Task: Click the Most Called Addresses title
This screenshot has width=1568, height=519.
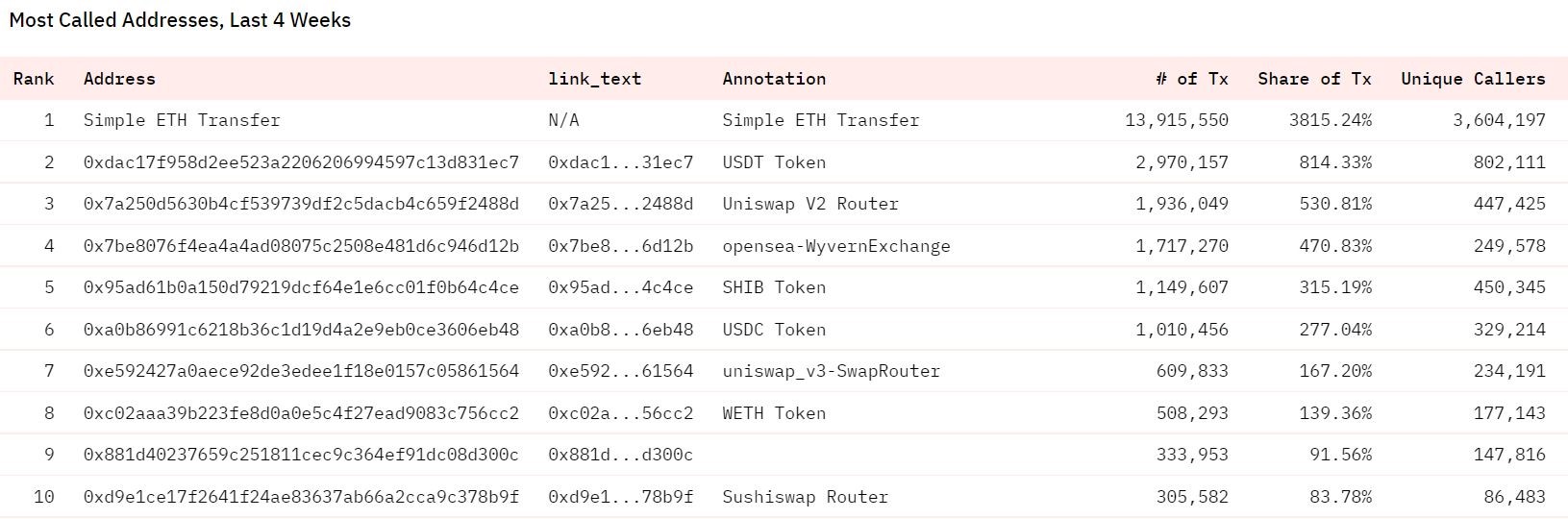Action: click(x=180, y=20)
